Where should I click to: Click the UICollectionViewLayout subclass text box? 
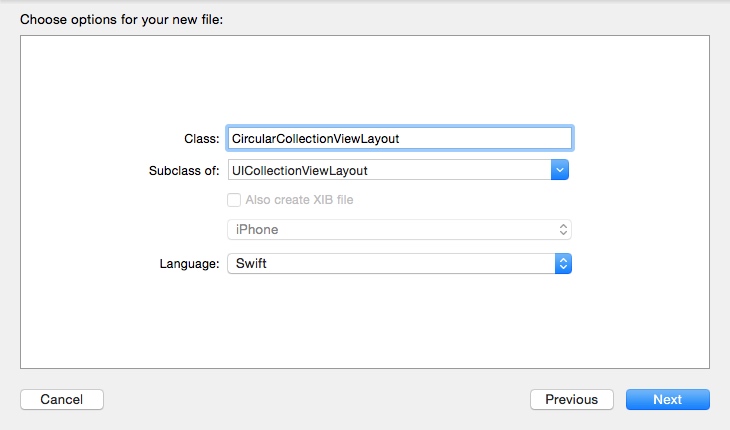tap(389, 170)
